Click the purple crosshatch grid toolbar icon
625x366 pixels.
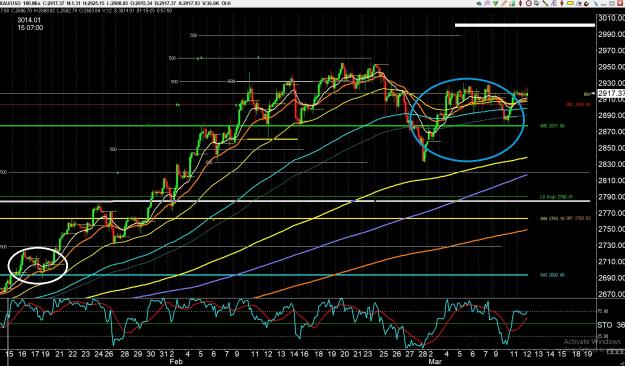tap(487, 3)
